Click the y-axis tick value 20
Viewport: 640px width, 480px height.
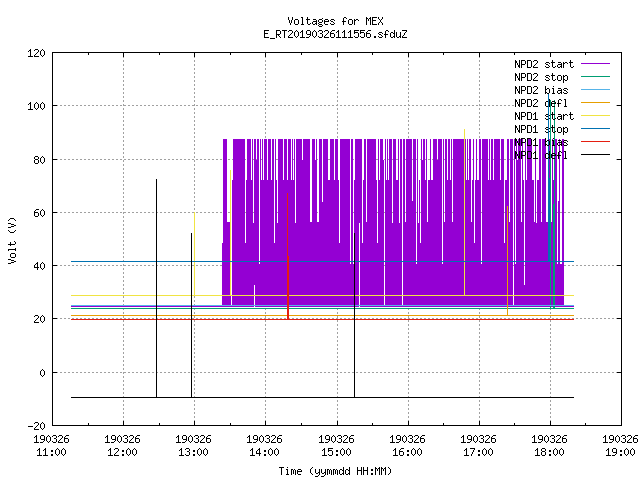click(x=39, y=319)
